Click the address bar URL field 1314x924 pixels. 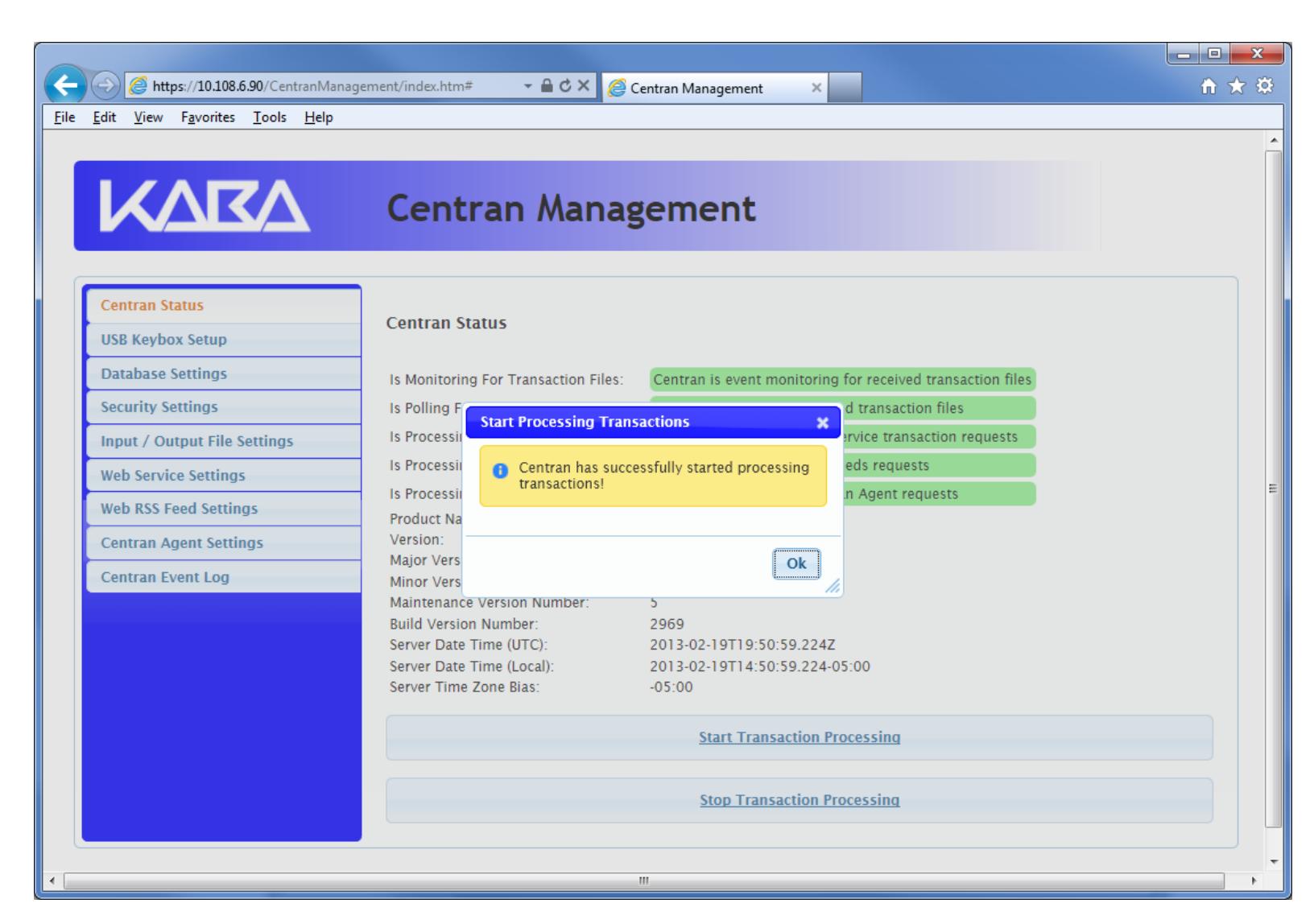(x=322, y=87)
